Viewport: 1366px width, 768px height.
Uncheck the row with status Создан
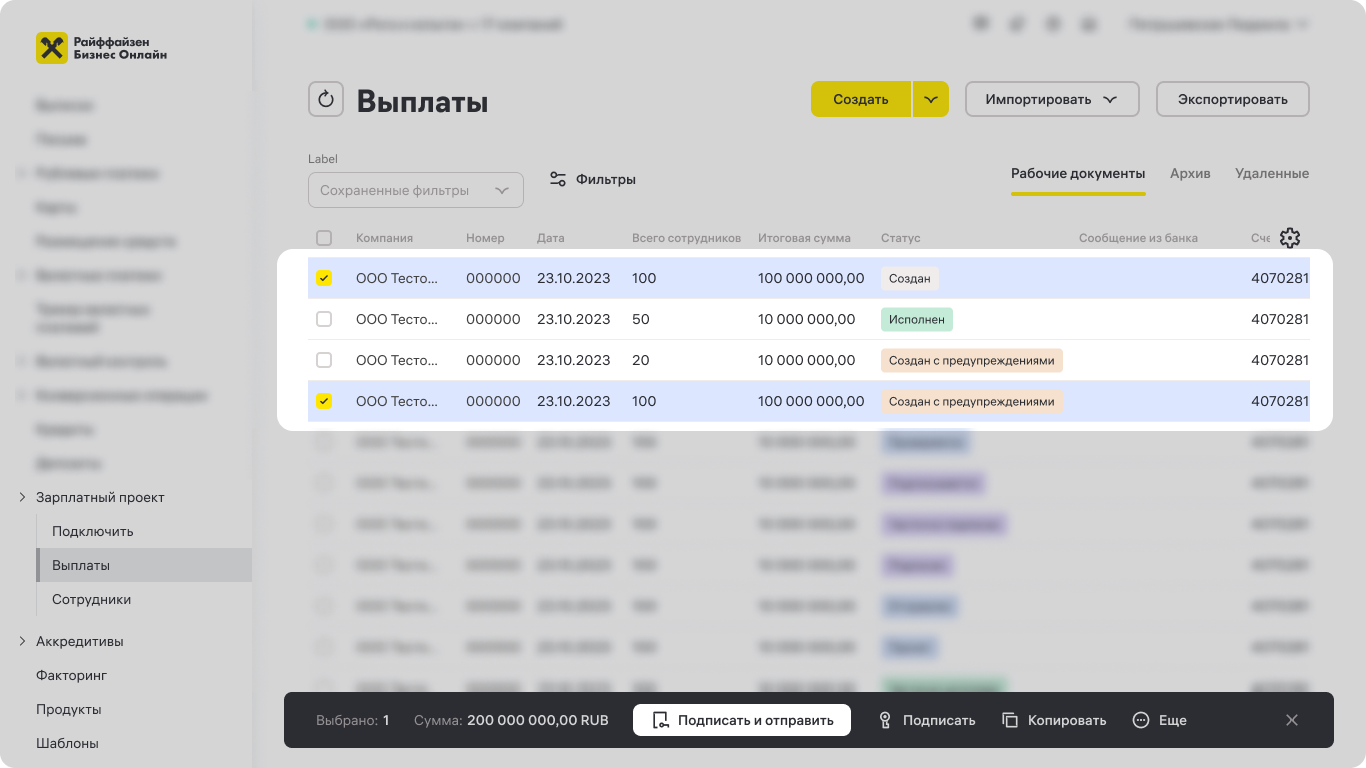tap(324, 278)
